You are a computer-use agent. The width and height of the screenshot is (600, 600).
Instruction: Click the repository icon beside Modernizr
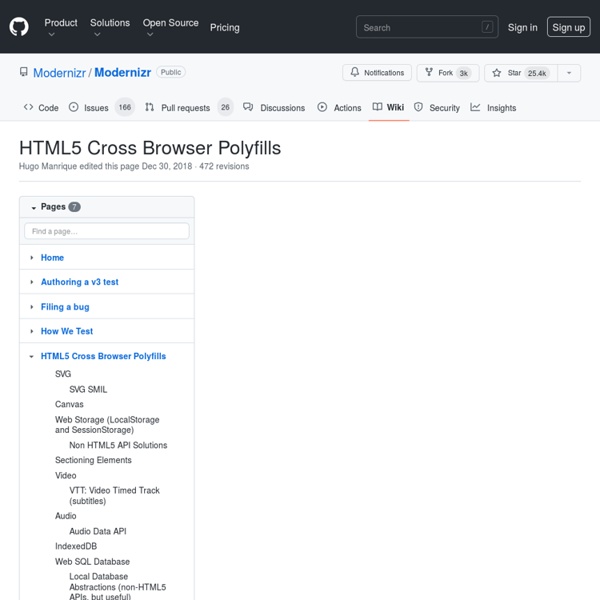[24, 72]
